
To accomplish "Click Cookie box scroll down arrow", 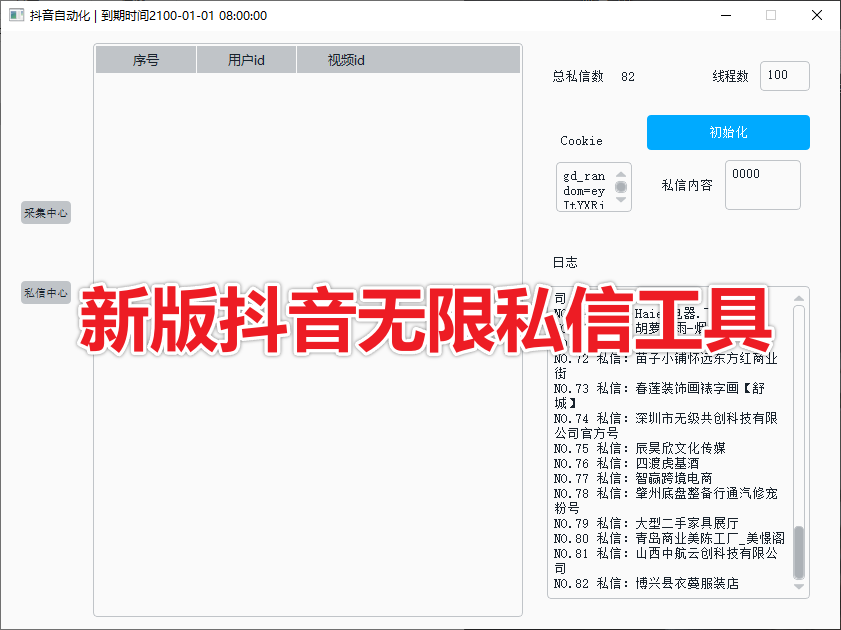I will (621, 199).
